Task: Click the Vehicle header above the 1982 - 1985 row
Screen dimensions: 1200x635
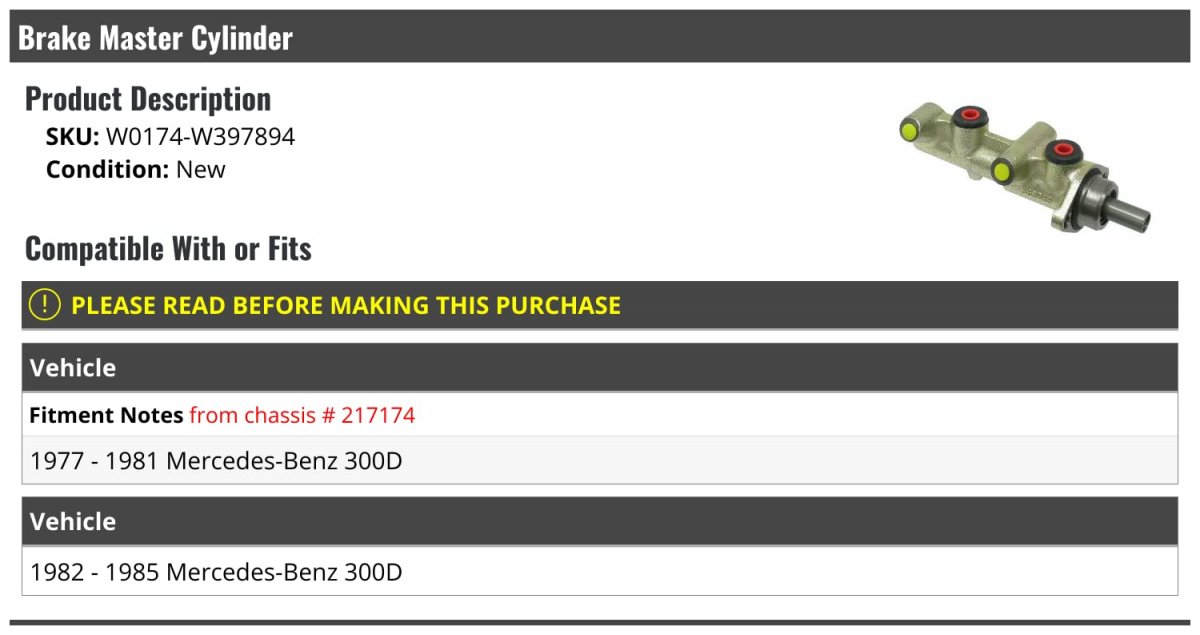Action: click(x=600, y=522)
